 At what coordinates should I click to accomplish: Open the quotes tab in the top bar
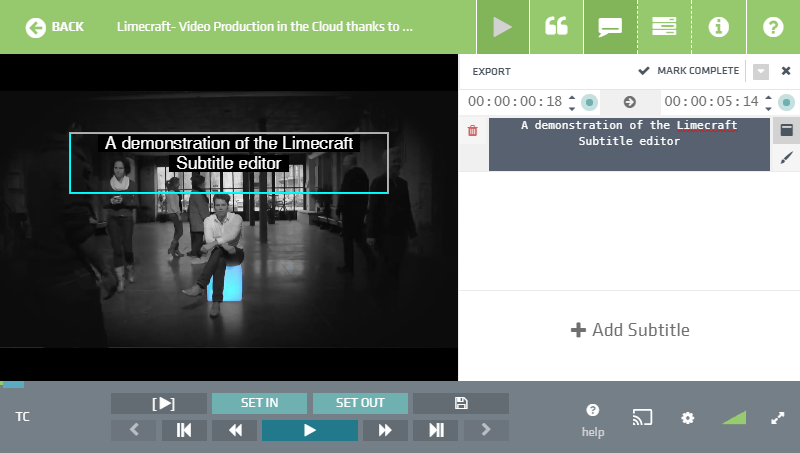(556, 27)
